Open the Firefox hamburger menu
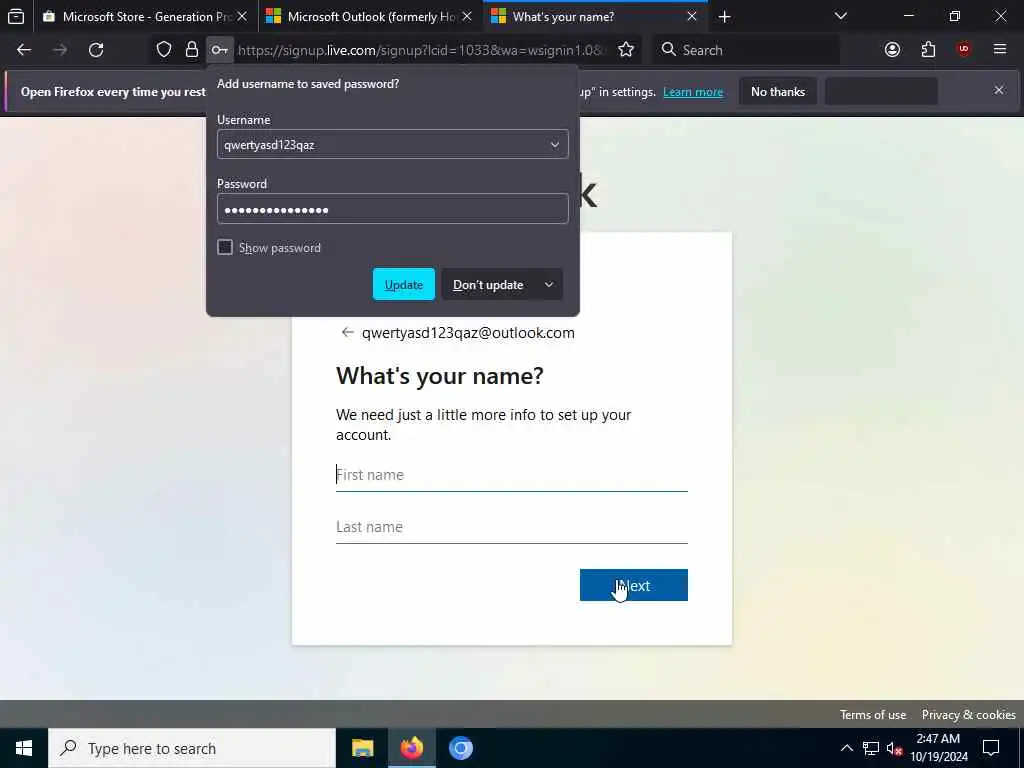 pyautogui.click(x=1000, y=50)
